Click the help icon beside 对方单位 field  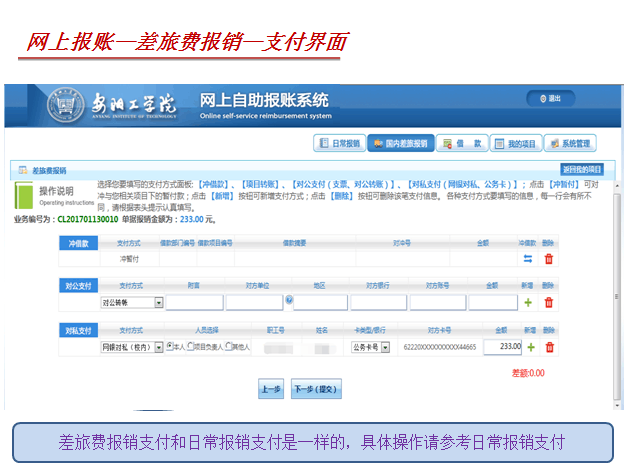(x=289, y=300)
